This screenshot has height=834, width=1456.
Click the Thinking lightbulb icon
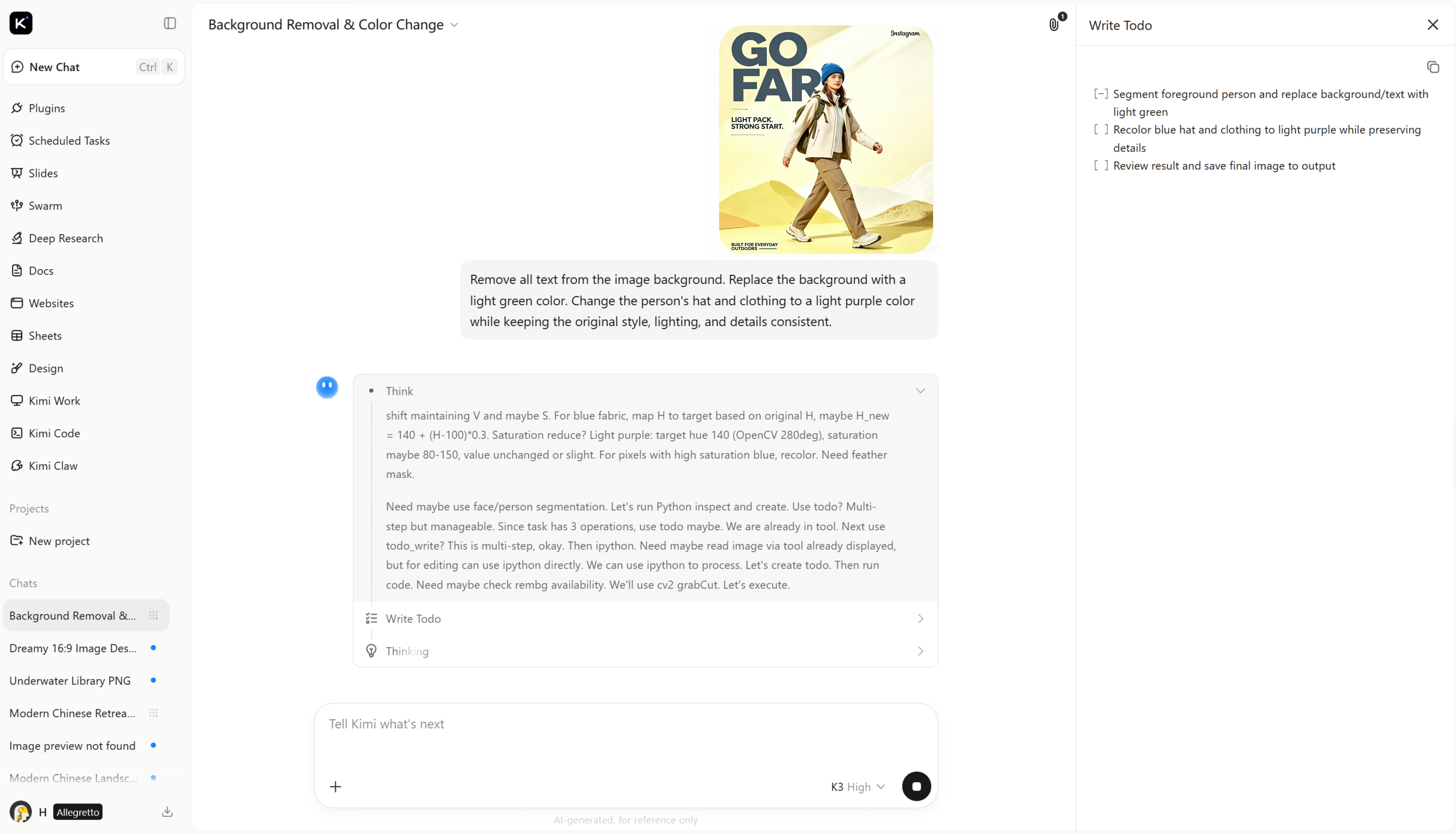click(x=371, y=651)
